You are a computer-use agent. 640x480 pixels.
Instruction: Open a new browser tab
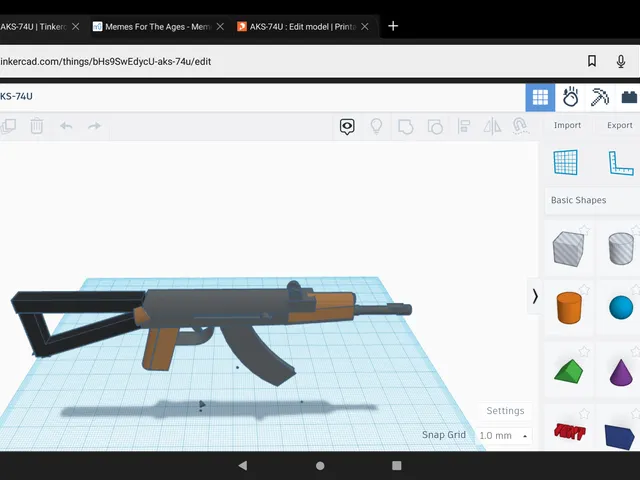[x=393, y=26]
